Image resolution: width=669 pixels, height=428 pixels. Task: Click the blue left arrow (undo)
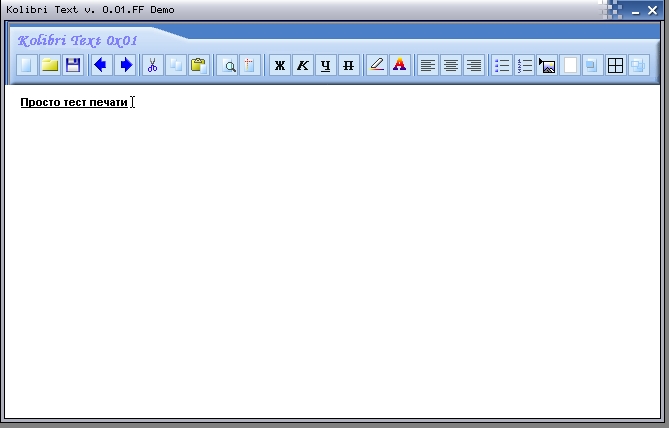(x=101, y=65)
